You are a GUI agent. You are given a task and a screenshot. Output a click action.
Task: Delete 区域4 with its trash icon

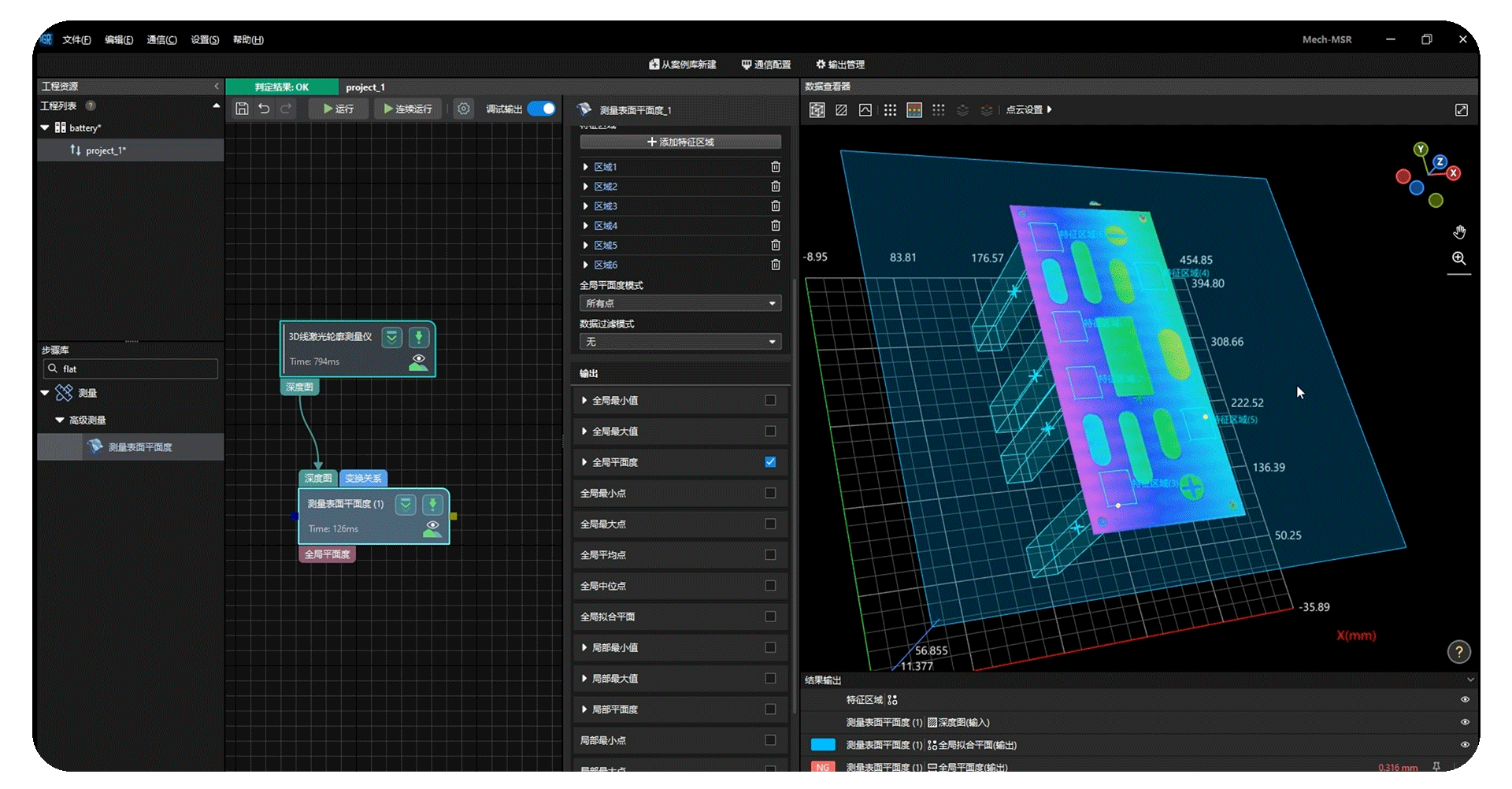(x=776, y=226)
